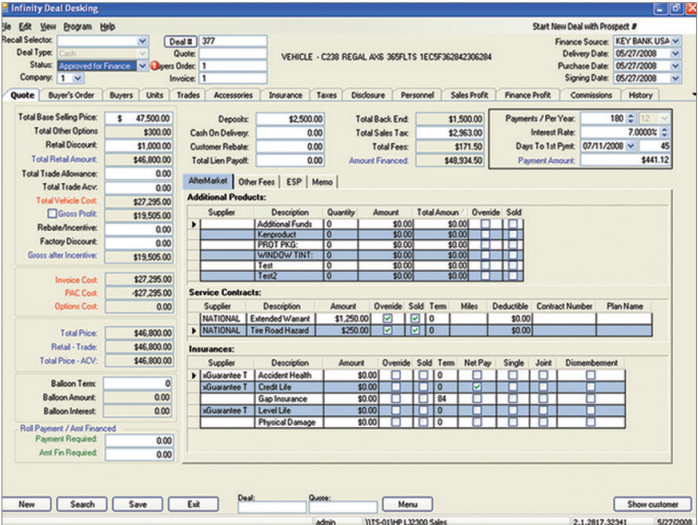
Task: Toggle the Gross Profit checkbox
Action: (x=53, y=214)
